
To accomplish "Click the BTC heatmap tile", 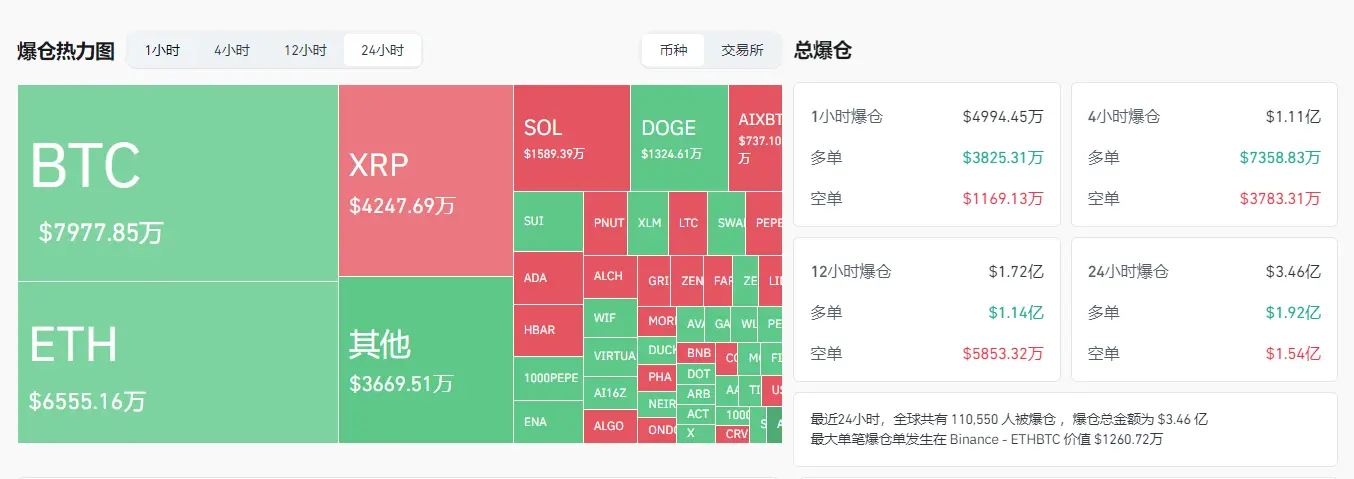I will 178,183.
